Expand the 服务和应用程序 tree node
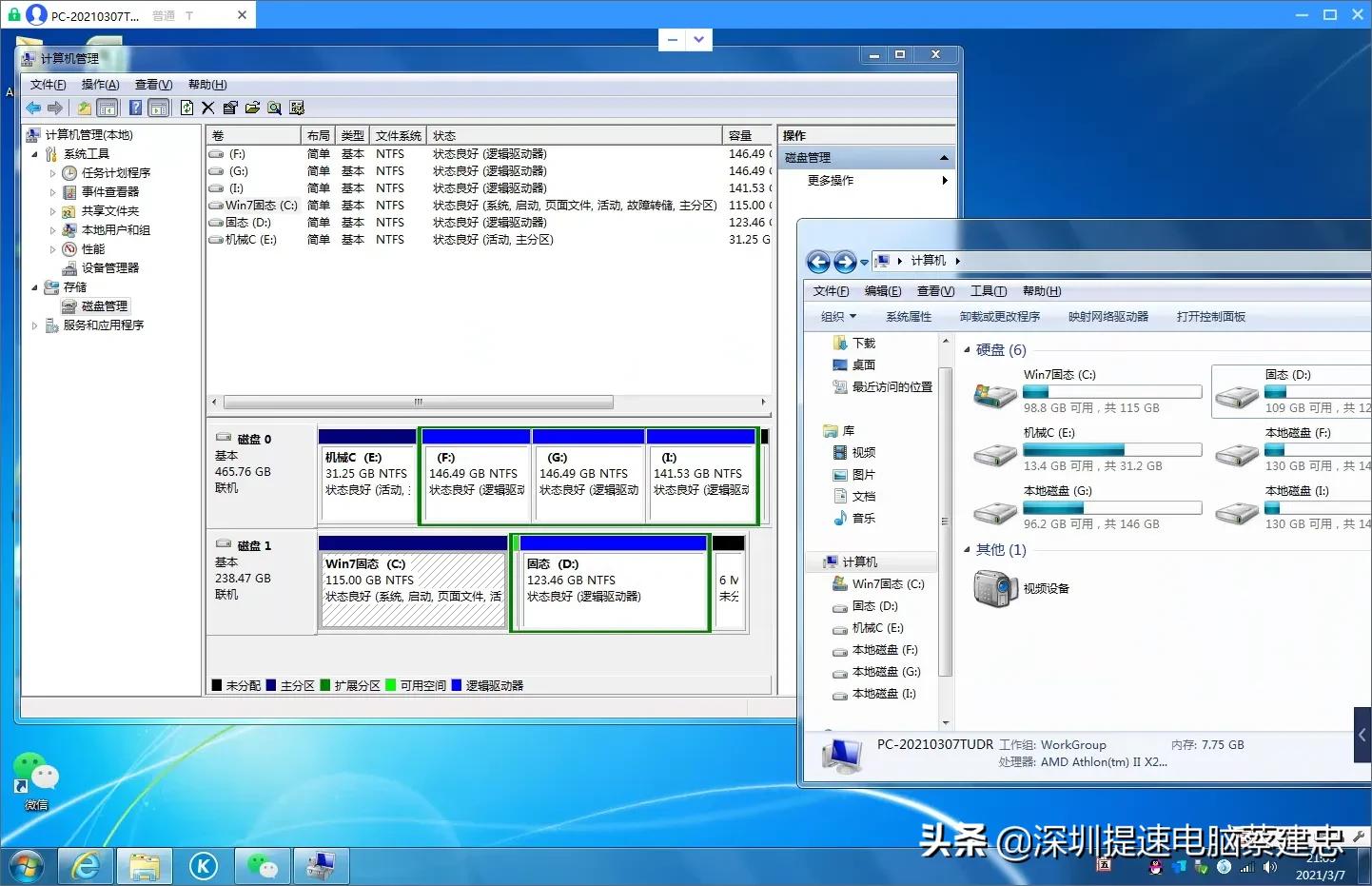1372x886 pixels. click(x=35, y=325)
